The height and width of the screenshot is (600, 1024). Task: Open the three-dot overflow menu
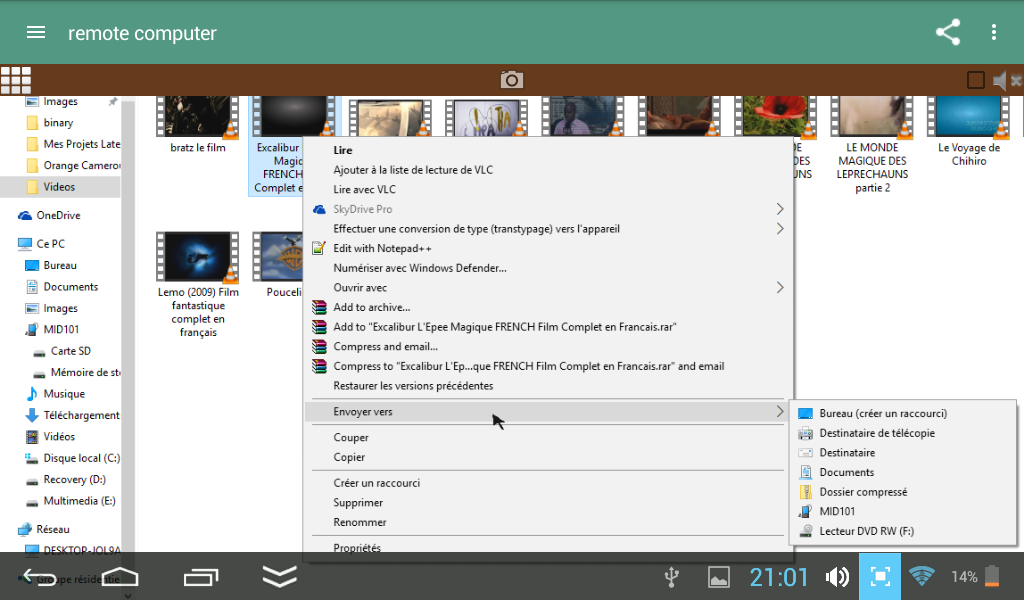coord(993,32)
